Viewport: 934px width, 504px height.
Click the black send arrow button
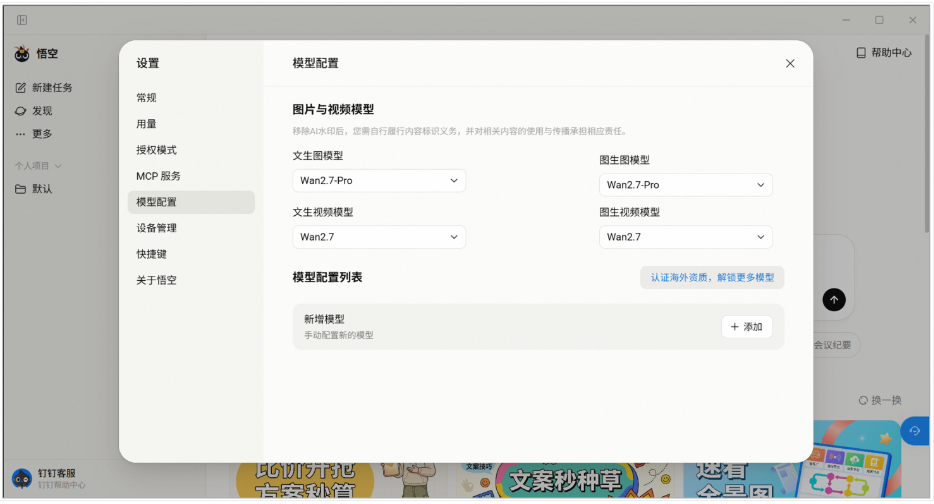click(x=834, y=300)
